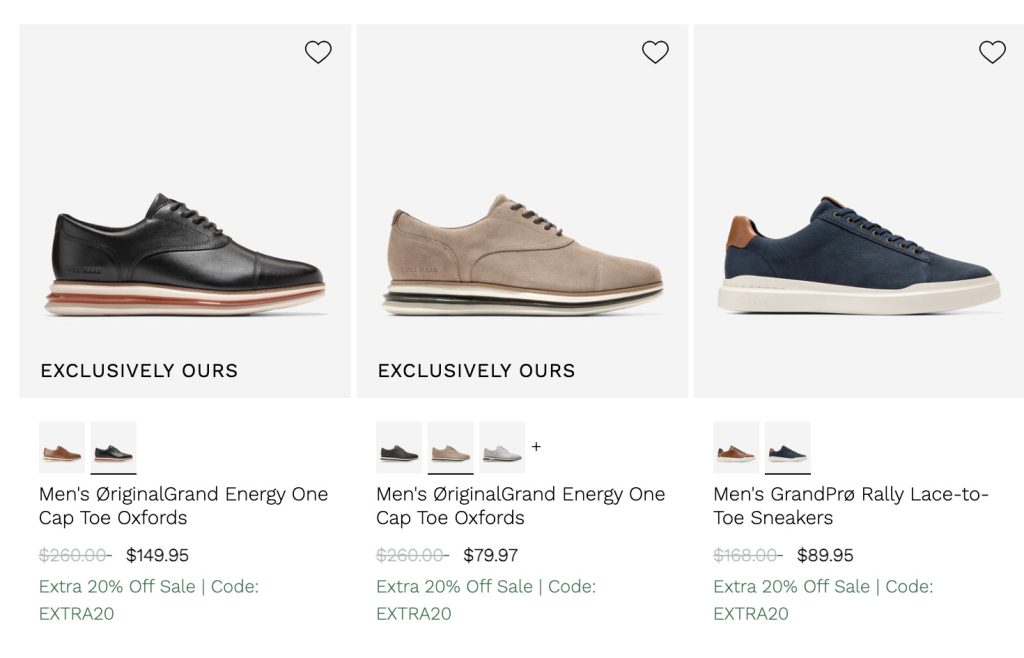Click heart icon on the tan suede oxford
1024x658 pixels.
pos(655,52)
